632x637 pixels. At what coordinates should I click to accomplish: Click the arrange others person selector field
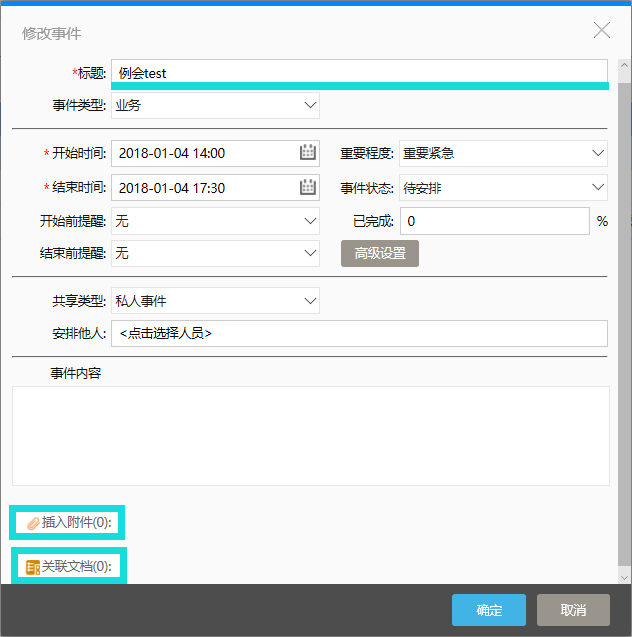[358, 333]
